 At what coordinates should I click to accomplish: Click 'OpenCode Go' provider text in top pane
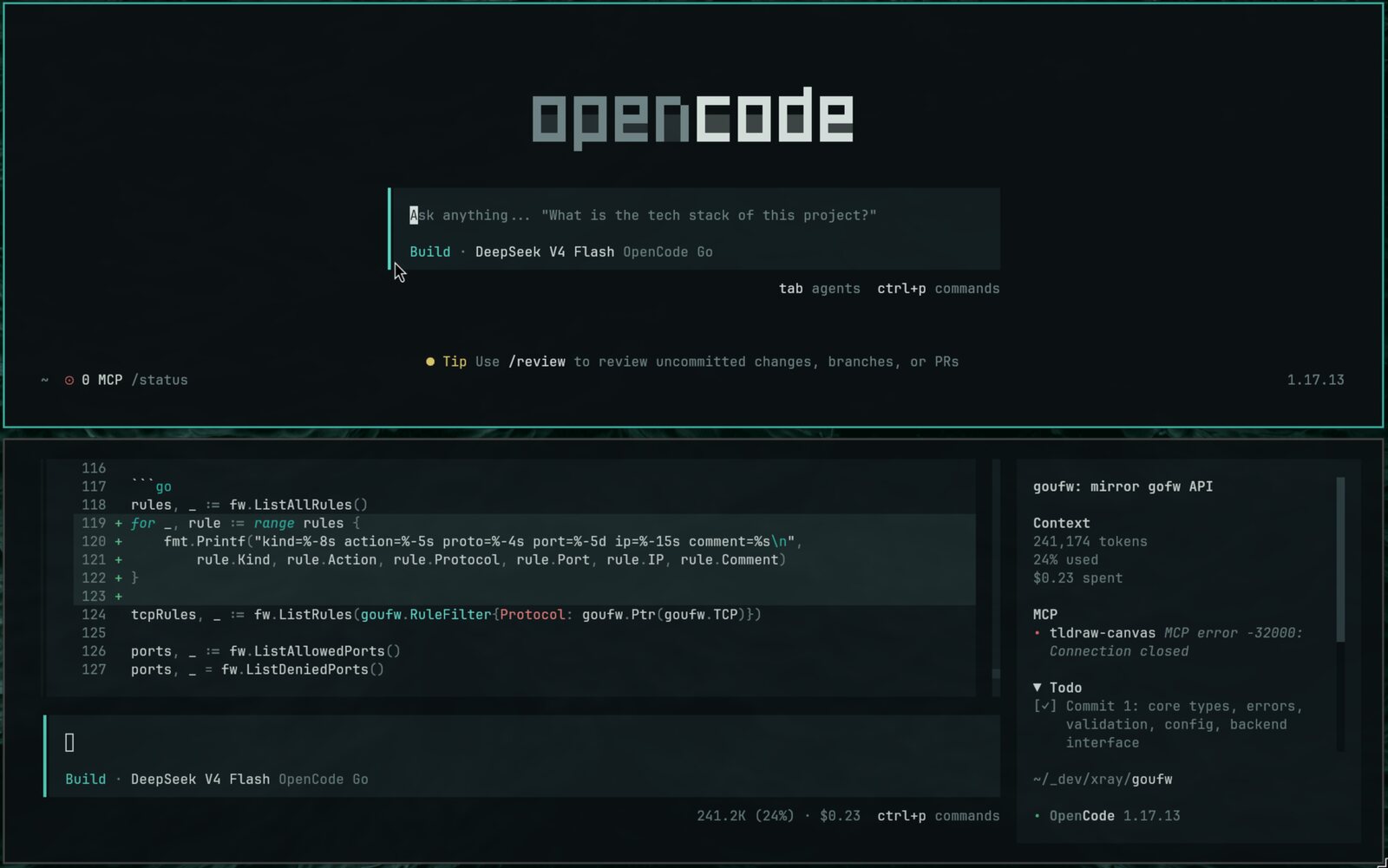pyautogui.click(x=668, y=251)
